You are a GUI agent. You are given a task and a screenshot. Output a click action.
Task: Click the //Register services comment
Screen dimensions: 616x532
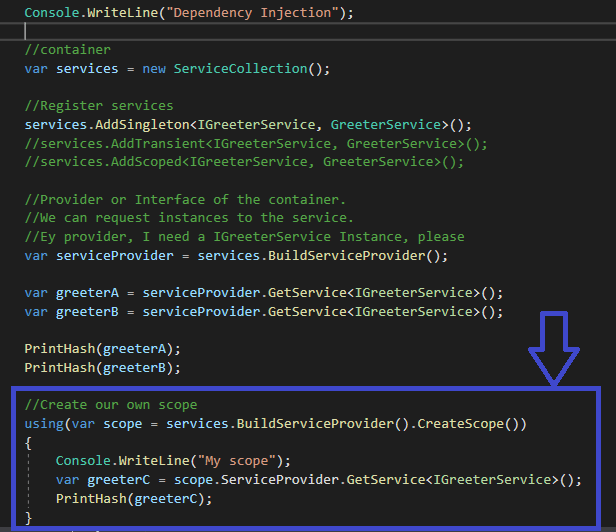pyautogui.click(x=99, y=106)
